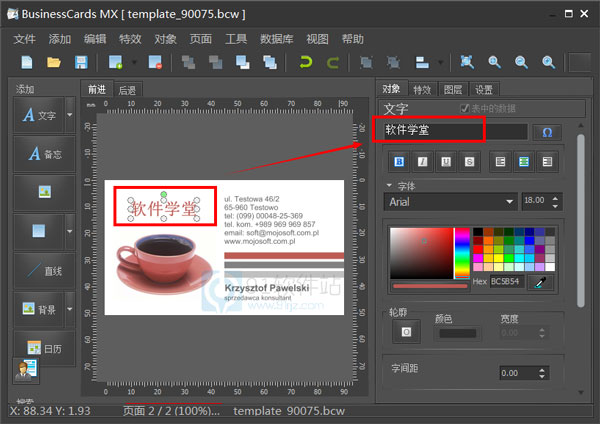Toggle italic text formatting
This screenshot has width=600, height=424.
pos(422,161)
